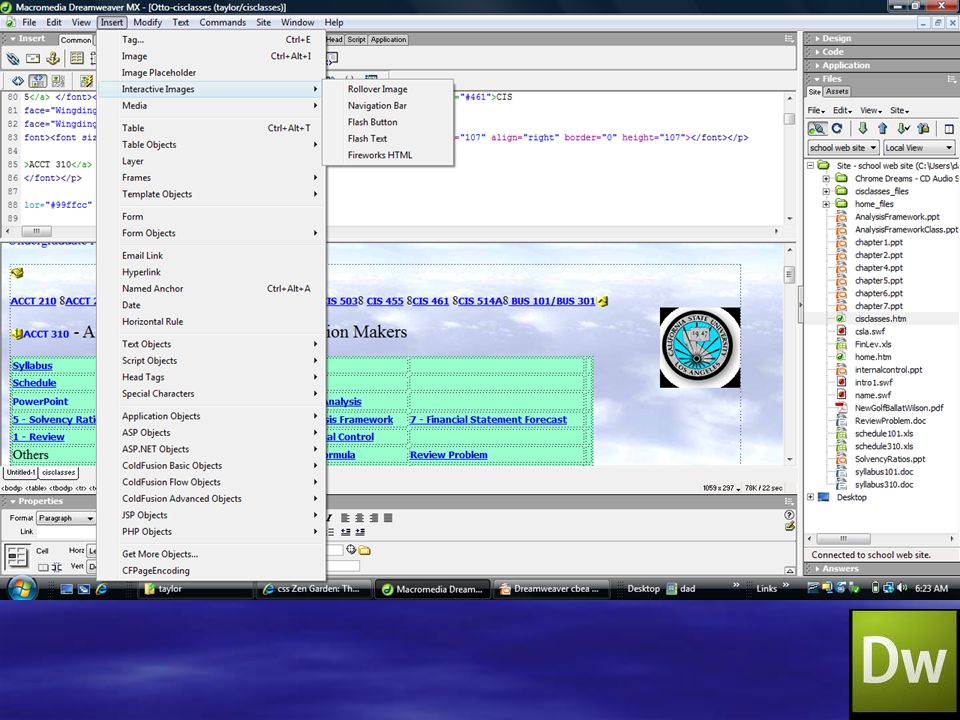Screen dimensions: 960x720
Task: Click the Refresh icon in Files panel
Action: 837,129
